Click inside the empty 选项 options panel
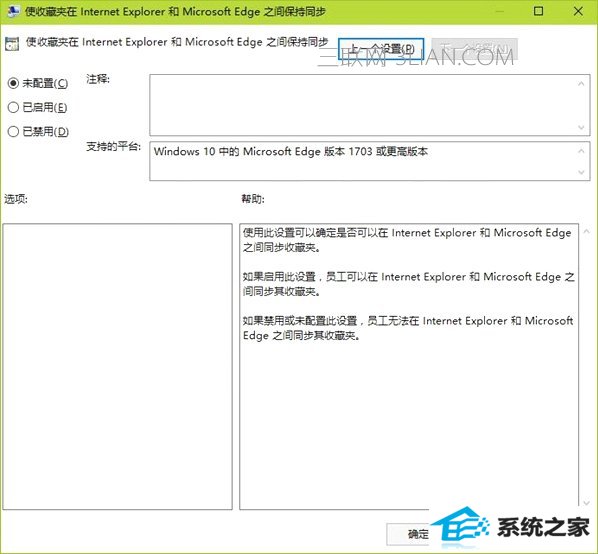 coord(117,366)
